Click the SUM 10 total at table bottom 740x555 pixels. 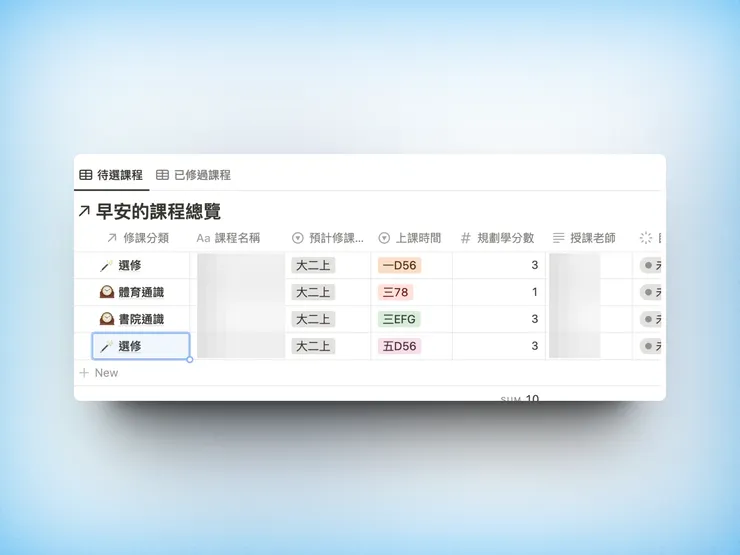click(x=520, y=398)
